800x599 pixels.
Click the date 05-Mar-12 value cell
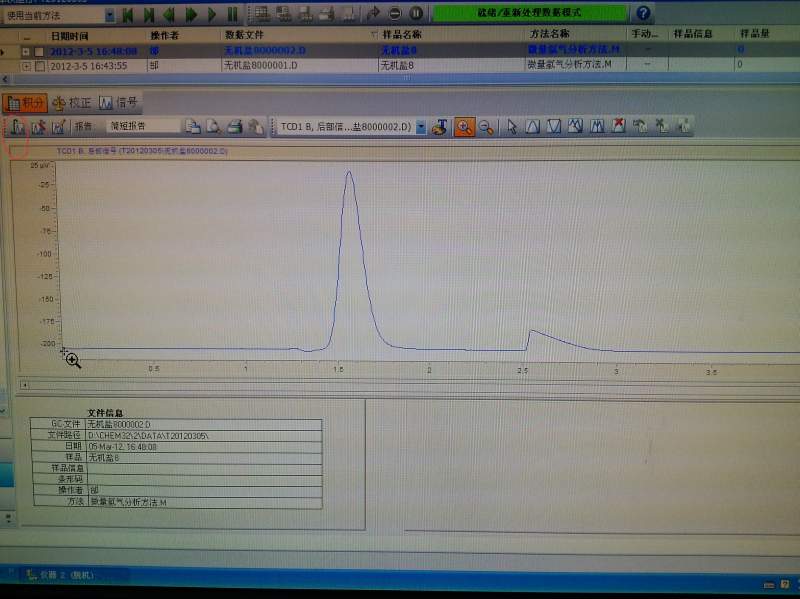click(204, 447)
